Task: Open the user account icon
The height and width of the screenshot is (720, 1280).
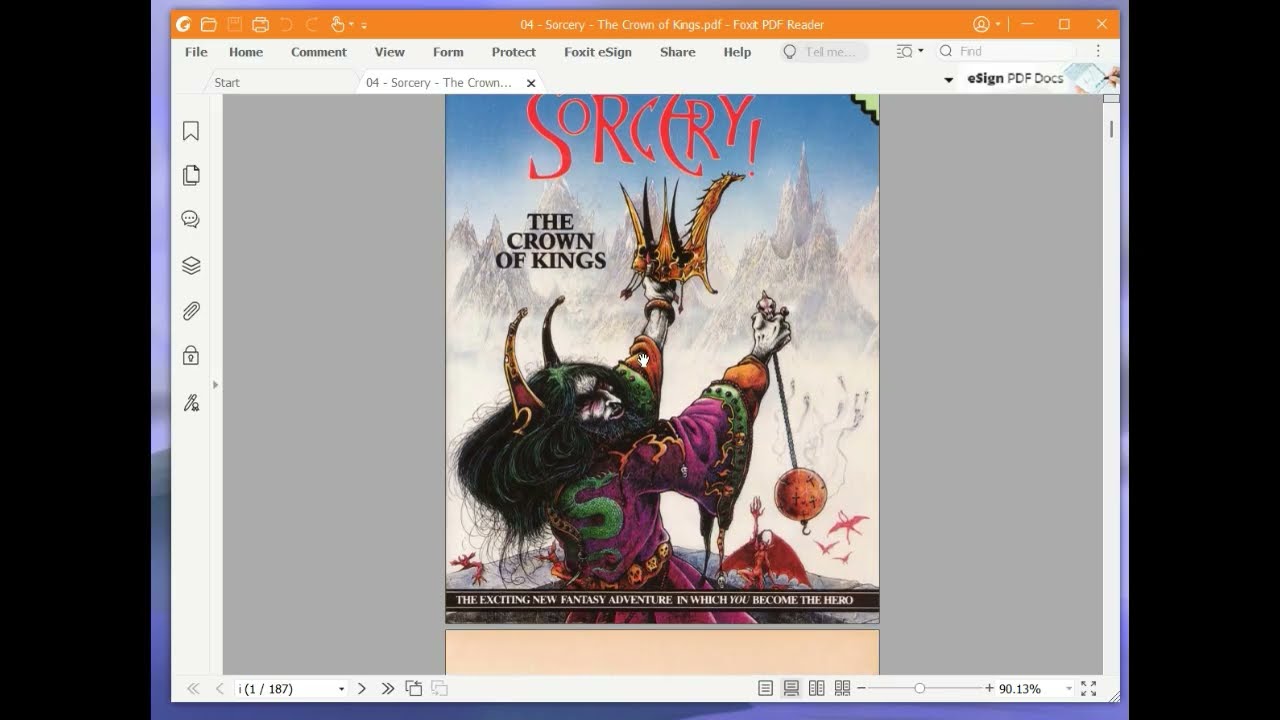Action: [981, 24]
